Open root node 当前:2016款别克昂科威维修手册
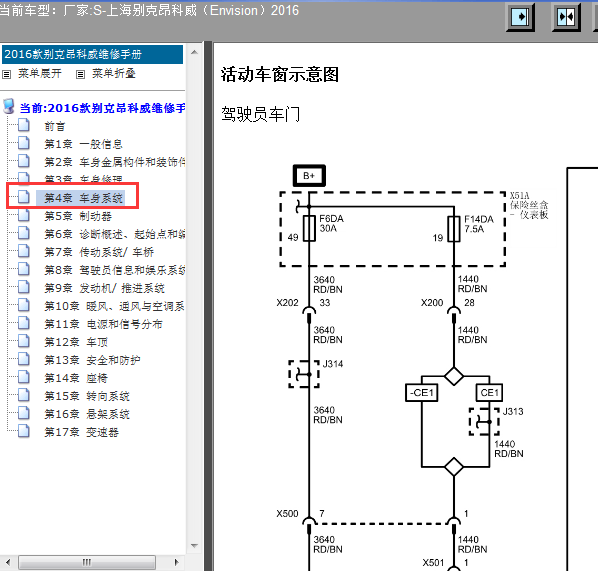The height and width of the screenshot is (571, 598). point(102,108)
